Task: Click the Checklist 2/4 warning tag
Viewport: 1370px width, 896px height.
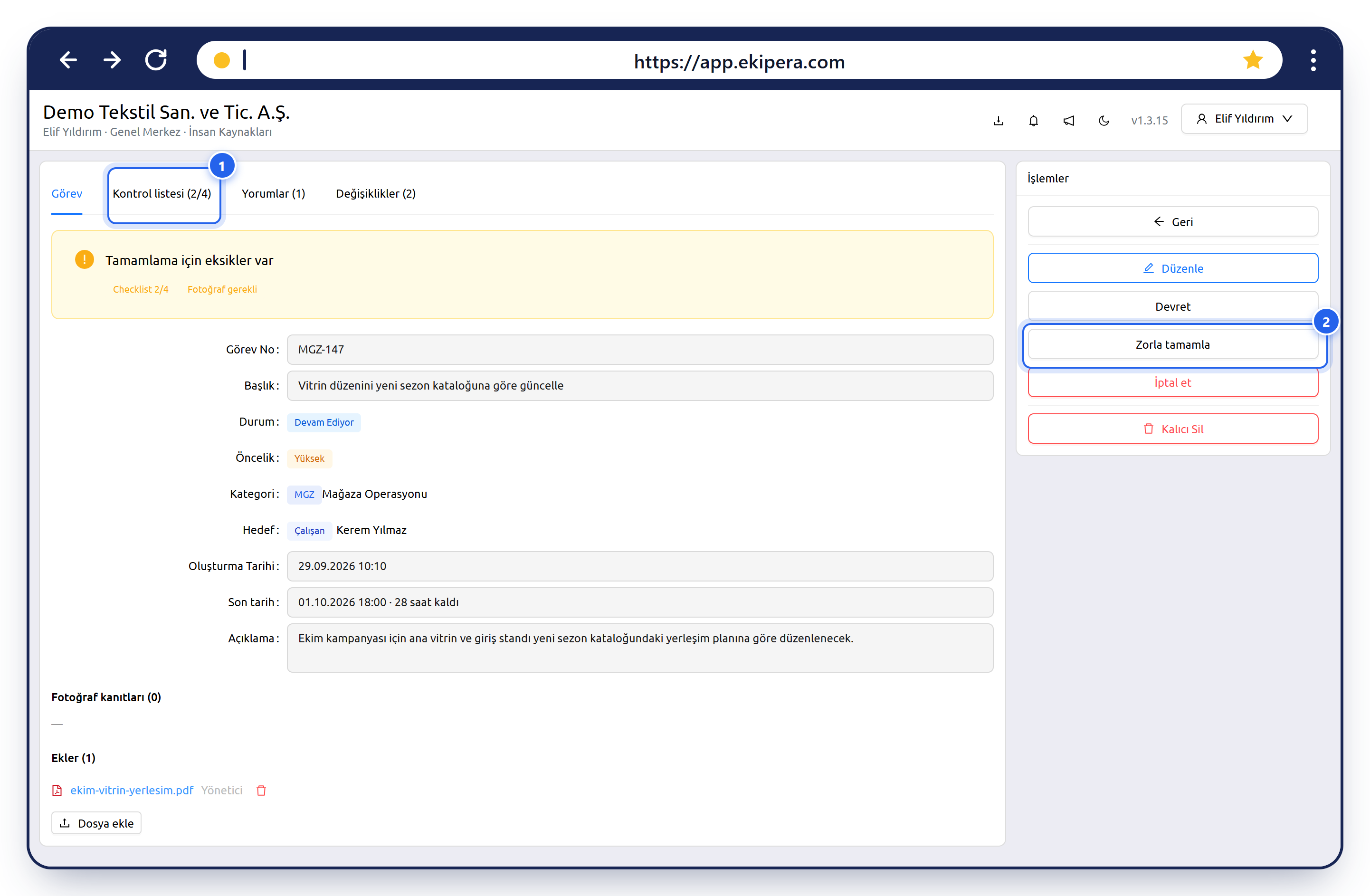Action: [x=141, y=289]
